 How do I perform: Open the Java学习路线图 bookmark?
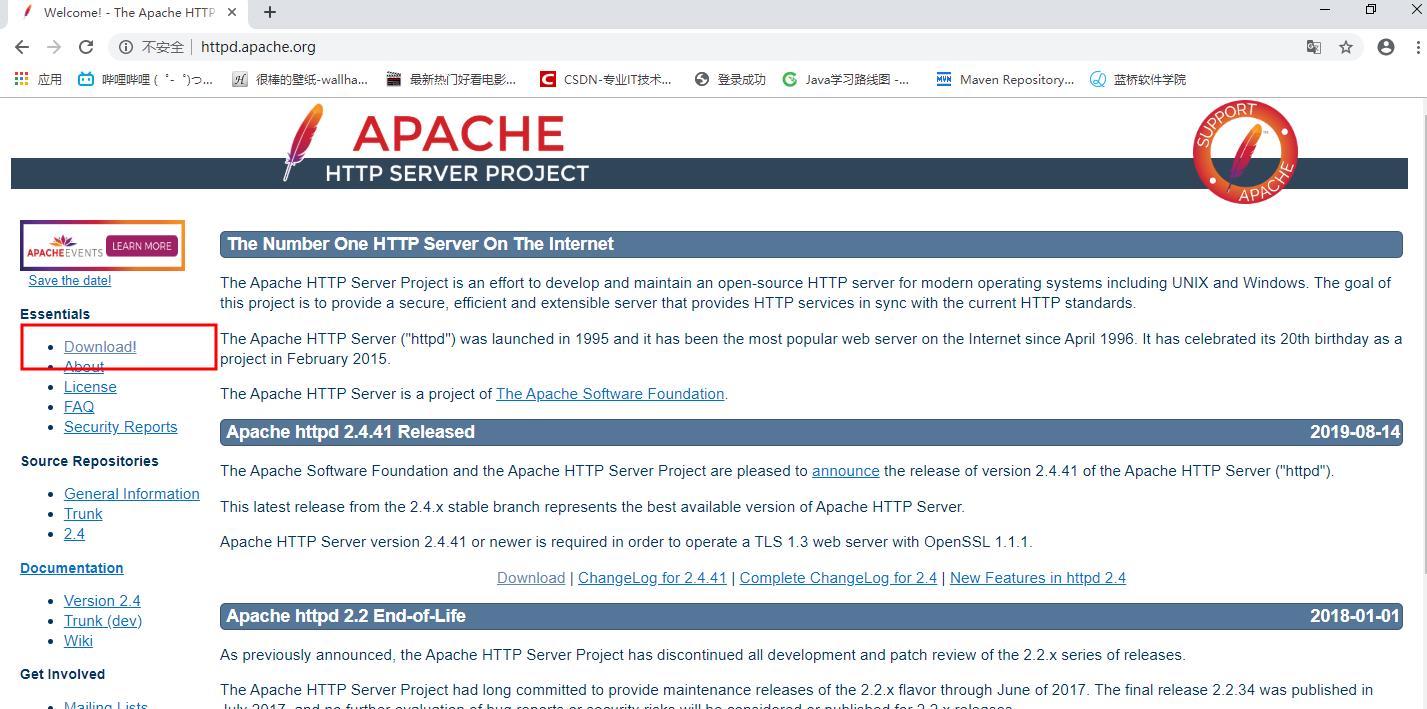tap(846, 79)
